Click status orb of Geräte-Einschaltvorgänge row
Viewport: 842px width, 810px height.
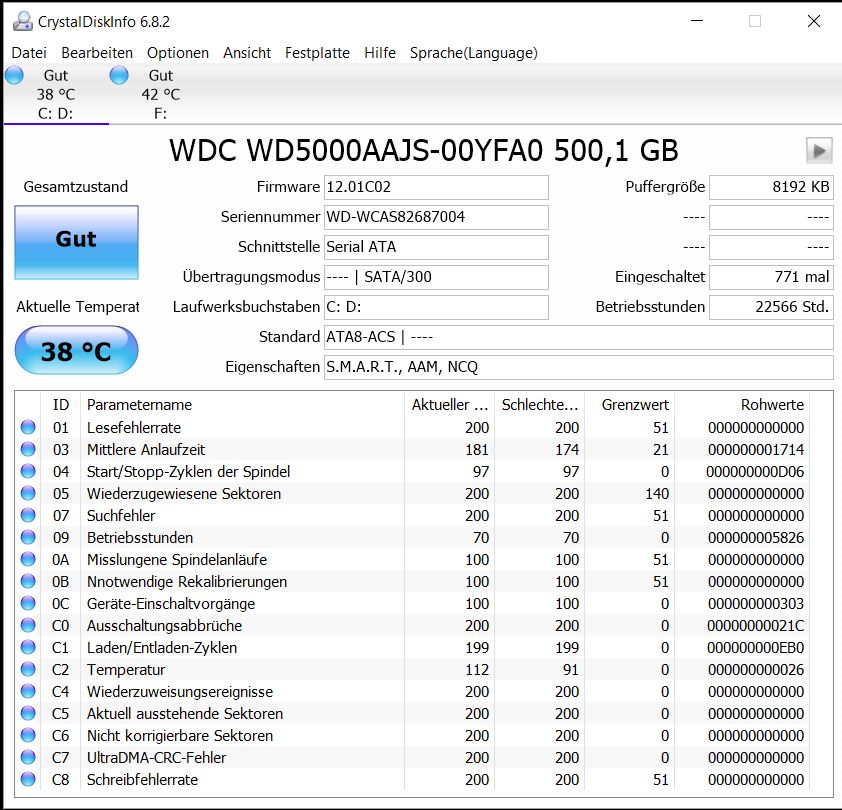(x=28, y=604)
